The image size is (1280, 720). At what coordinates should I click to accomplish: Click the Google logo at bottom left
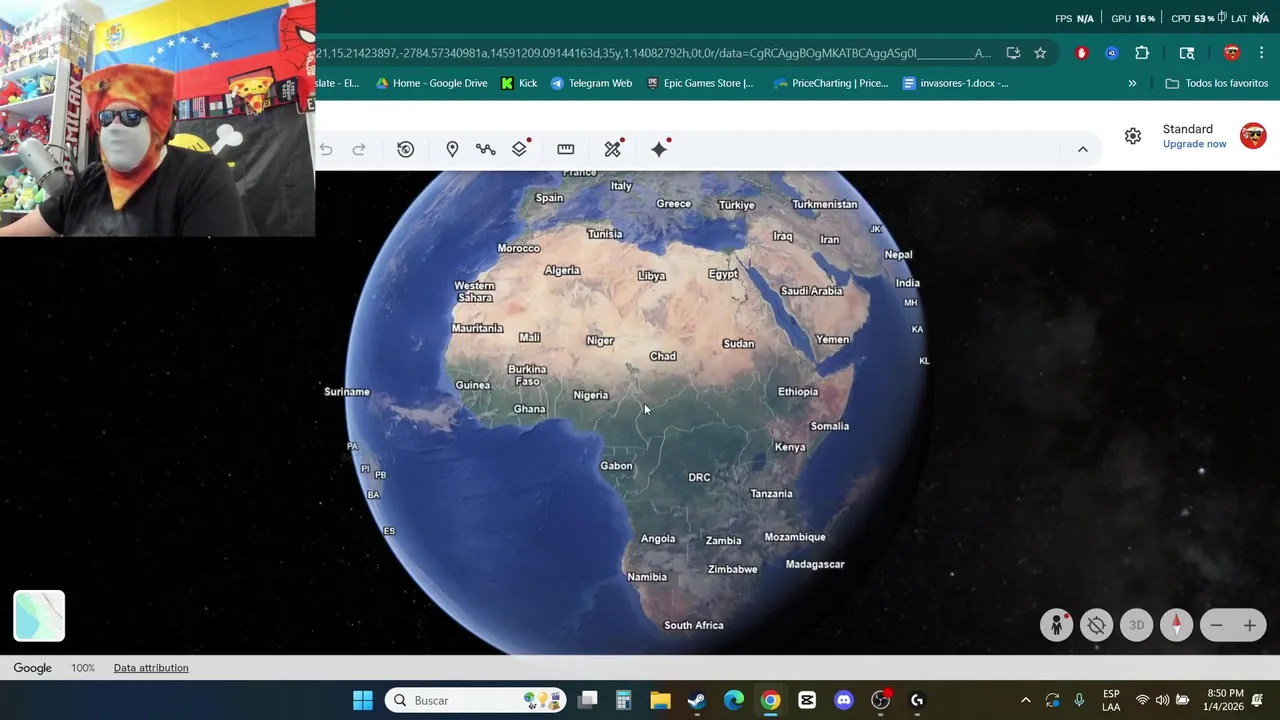[x=32, y=668]
